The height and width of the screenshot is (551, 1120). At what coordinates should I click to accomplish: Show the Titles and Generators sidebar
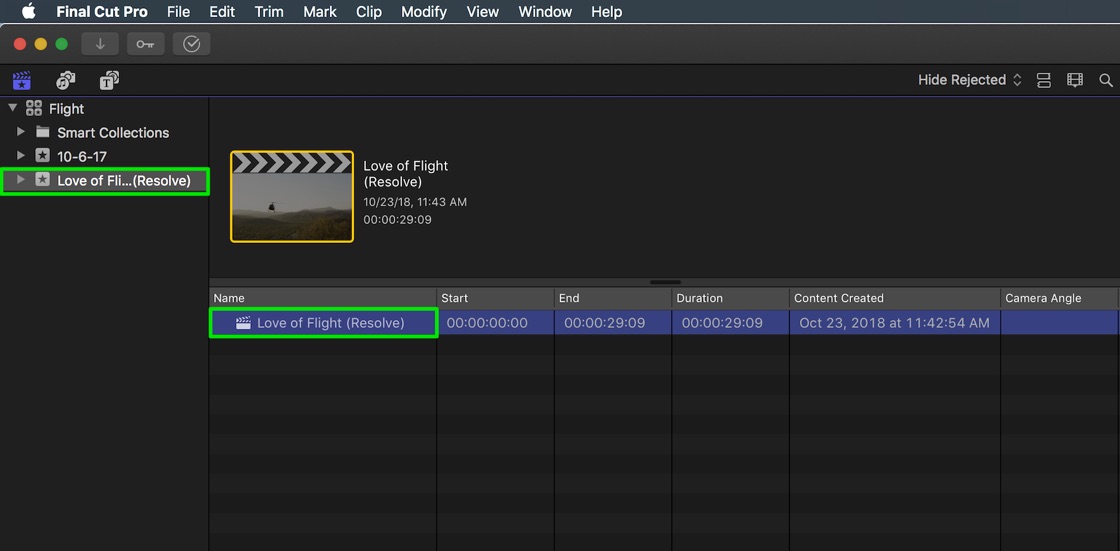[x=109, y=80]
